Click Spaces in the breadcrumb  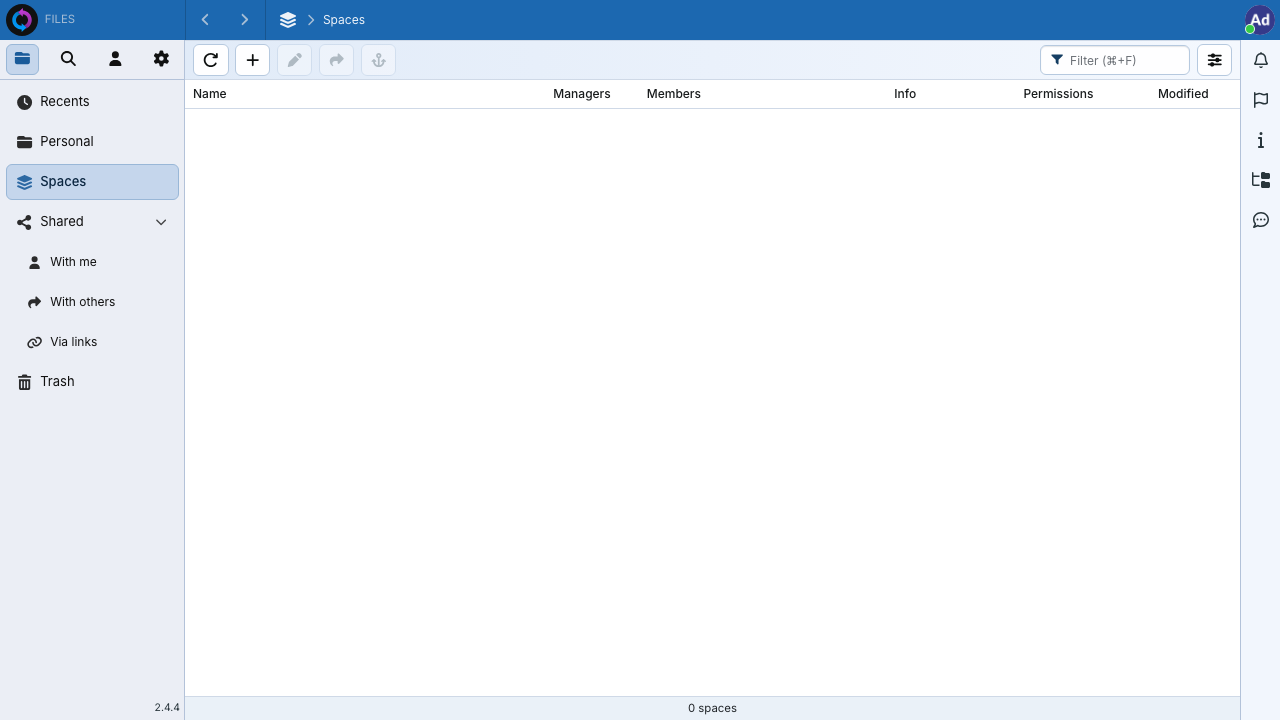344,20
